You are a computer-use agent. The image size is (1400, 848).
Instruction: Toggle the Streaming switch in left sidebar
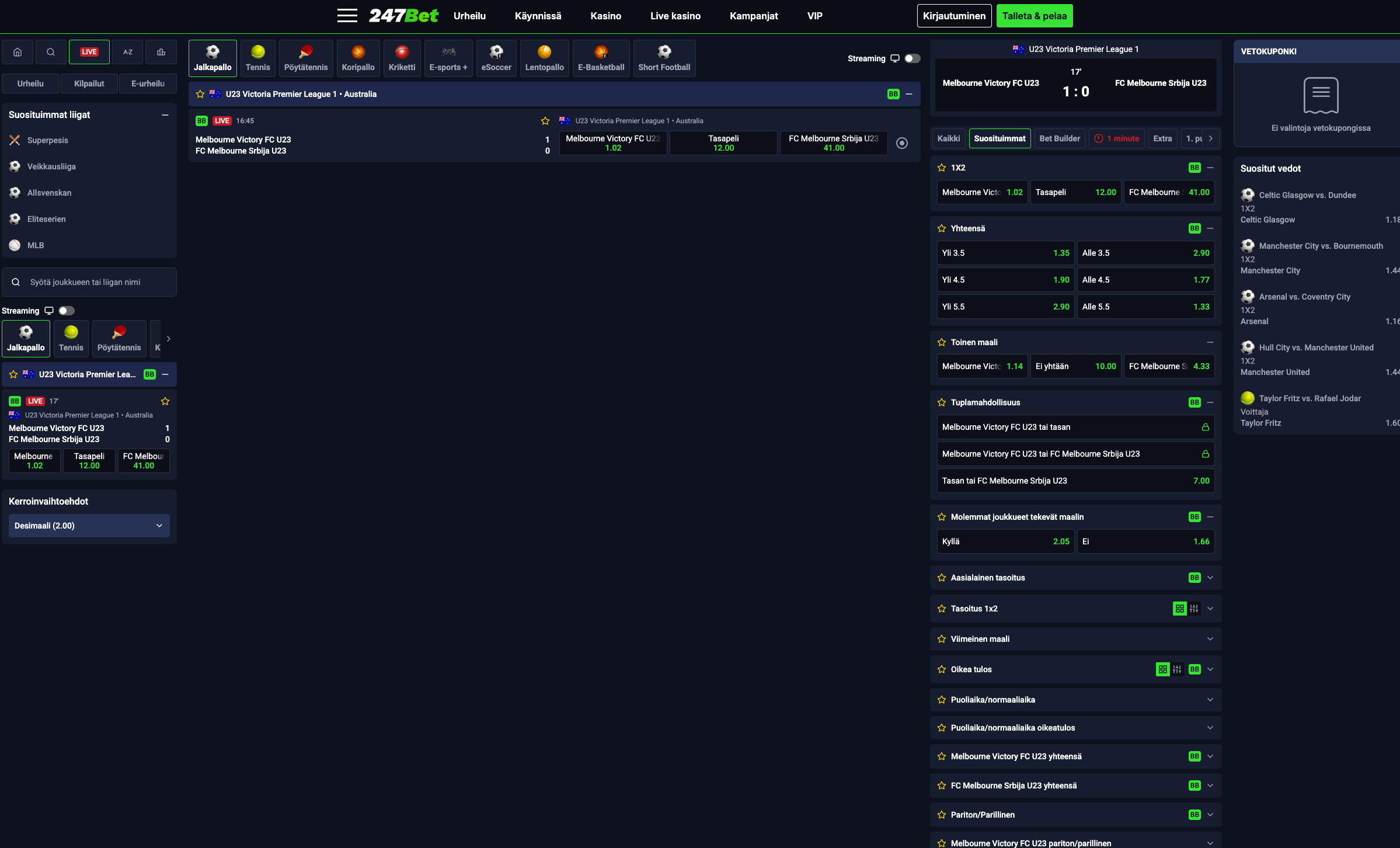point(67,311)
